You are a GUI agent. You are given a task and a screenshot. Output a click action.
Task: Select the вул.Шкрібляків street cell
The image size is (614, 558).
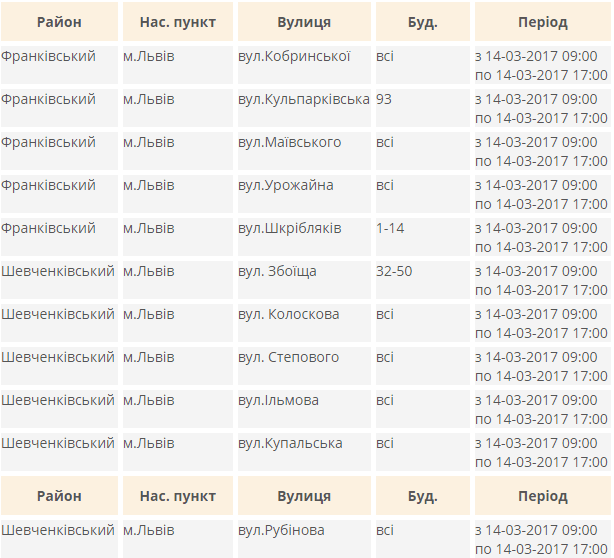click(x=289, y=228)
